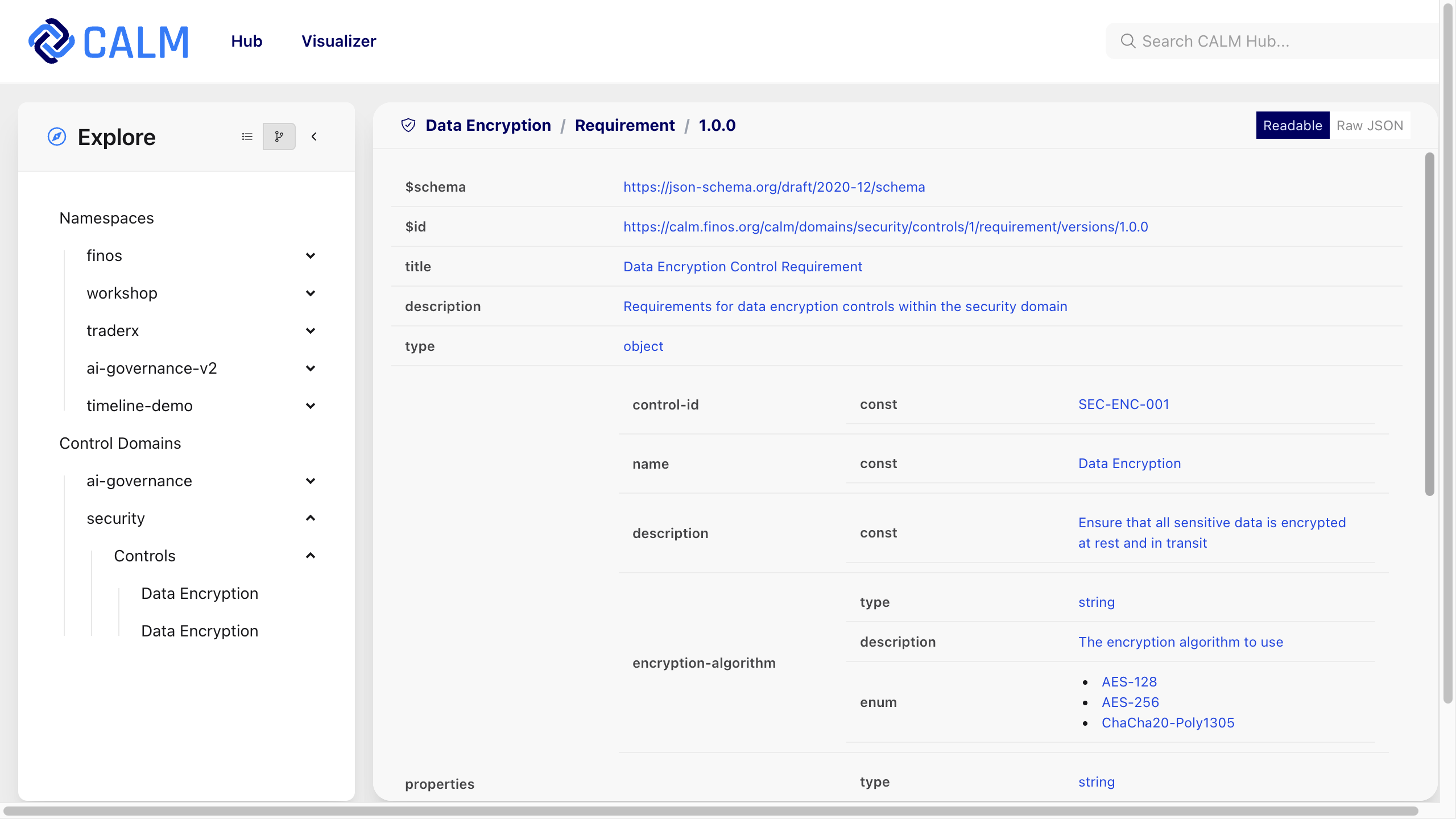1456x819 pixels.
Task: Select the security domain label
Action: tap(115, 518)
